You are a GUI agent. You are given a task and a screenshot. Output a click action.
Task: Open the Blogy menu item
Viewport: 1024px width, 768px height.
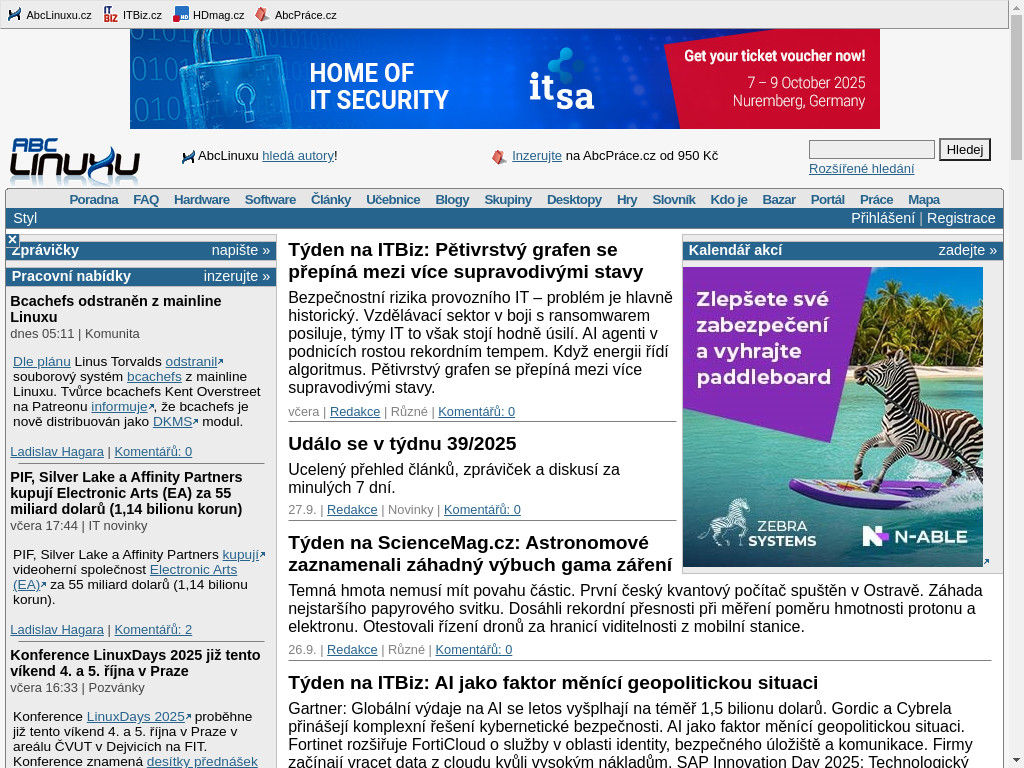(452, 199)
